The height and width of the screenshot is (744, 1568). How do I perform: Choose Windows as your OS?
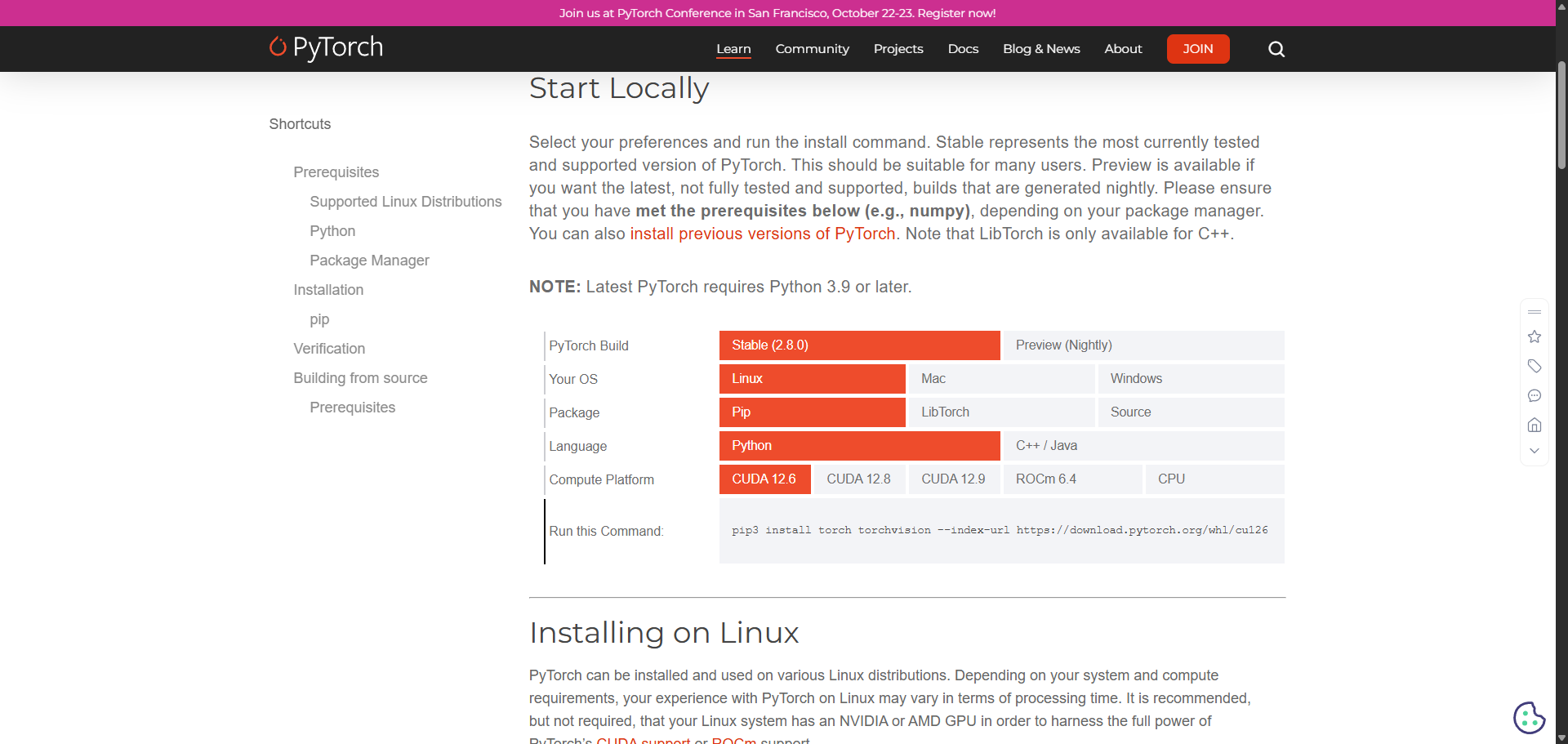[x=1192, y=379]
